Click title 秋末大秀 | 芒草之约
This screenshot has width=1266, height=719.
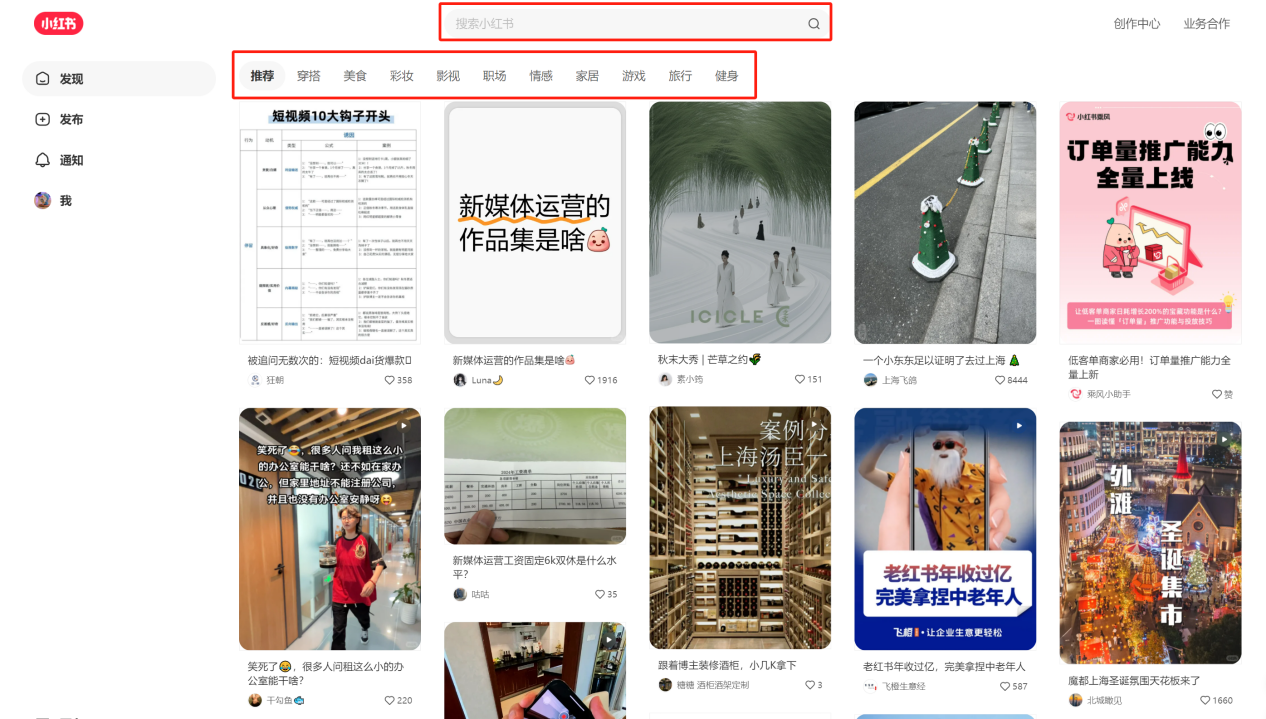pos(709,359)
